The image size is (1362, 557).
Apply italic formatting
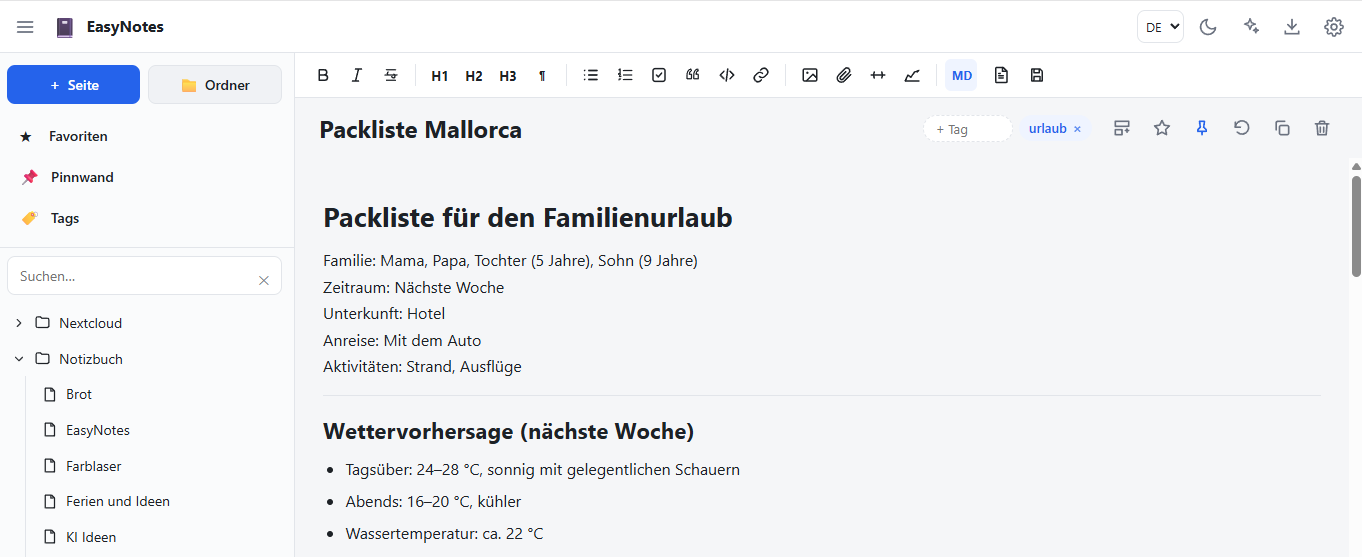(357, 75)
